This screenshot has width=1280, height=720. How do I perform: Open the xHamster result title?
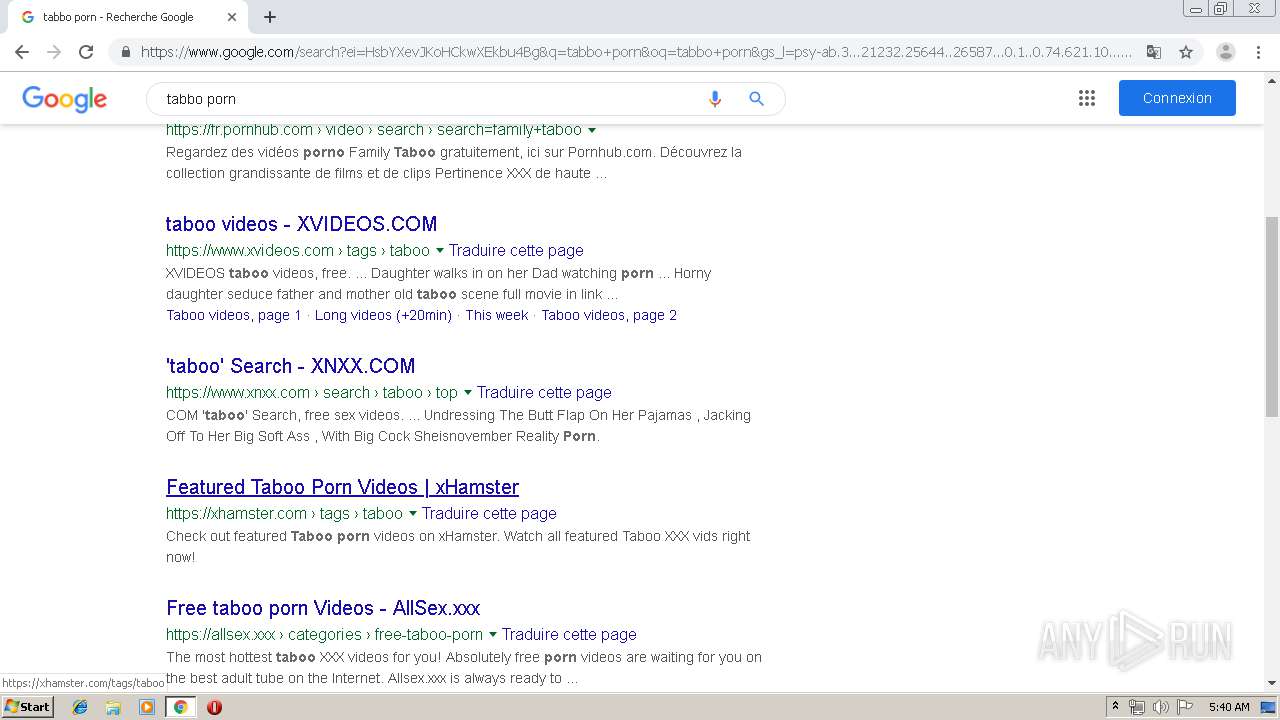tap(342, 487)
